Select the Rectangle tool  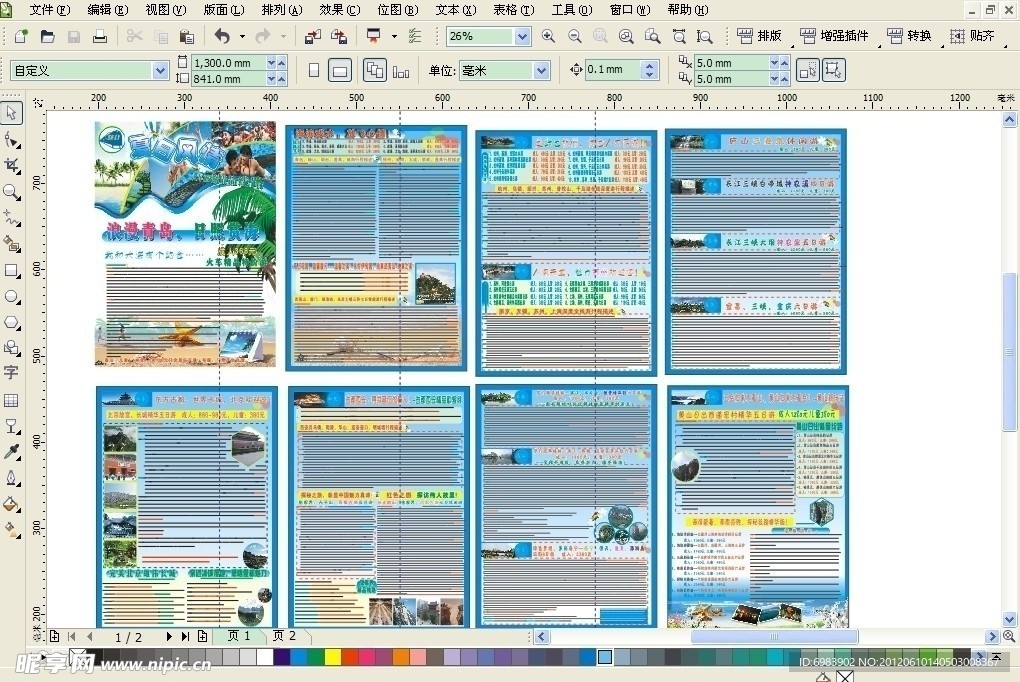point(12,270)
